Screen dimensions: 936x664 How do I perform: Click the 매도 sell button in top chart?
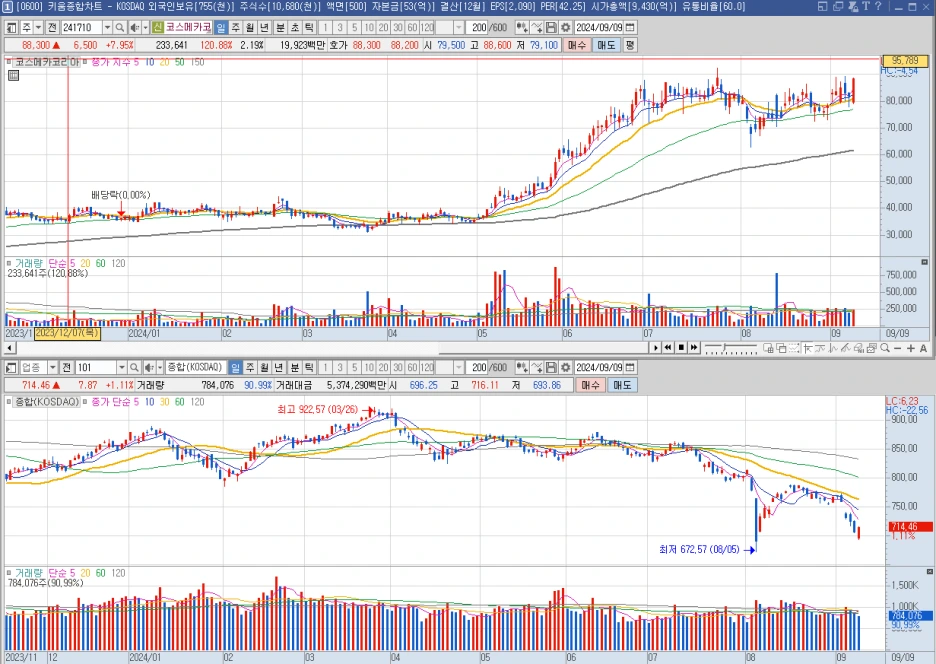(606, 45)
